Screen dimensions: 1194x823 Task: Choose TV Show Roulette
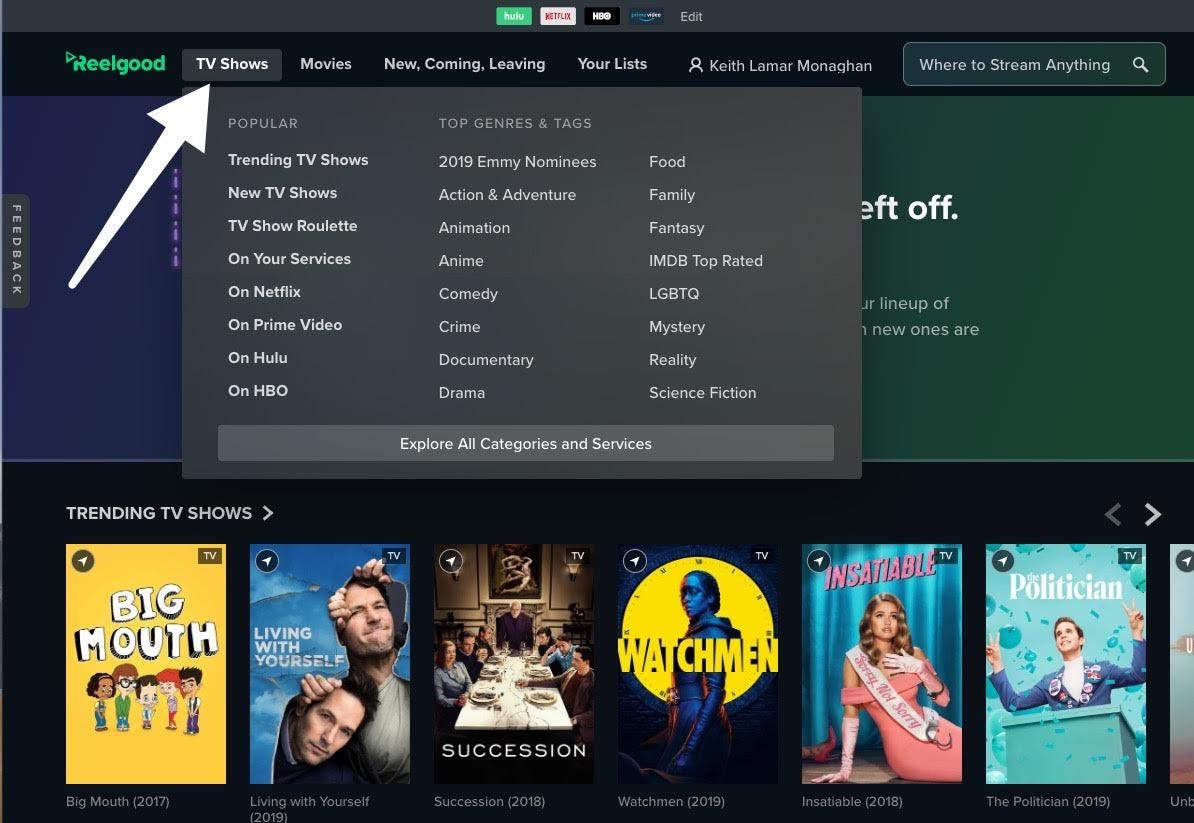tap(292, 225)
